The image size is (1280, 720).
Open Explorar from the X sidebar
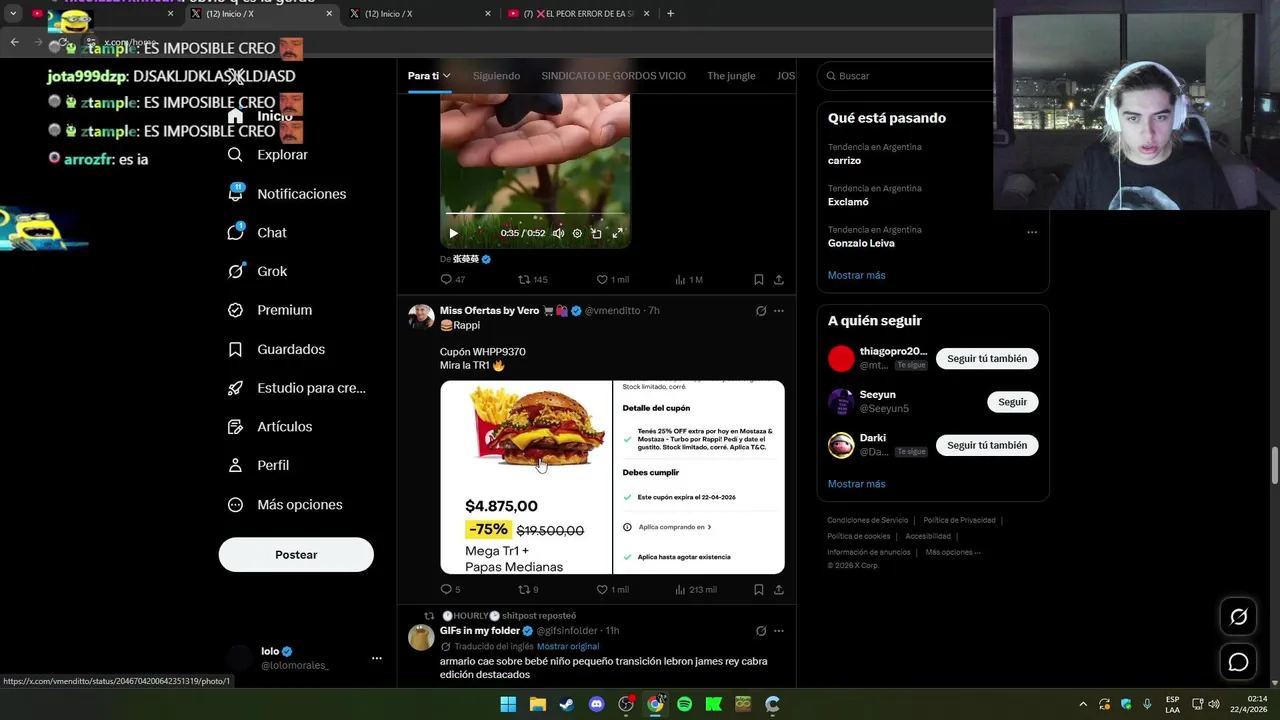267,155
